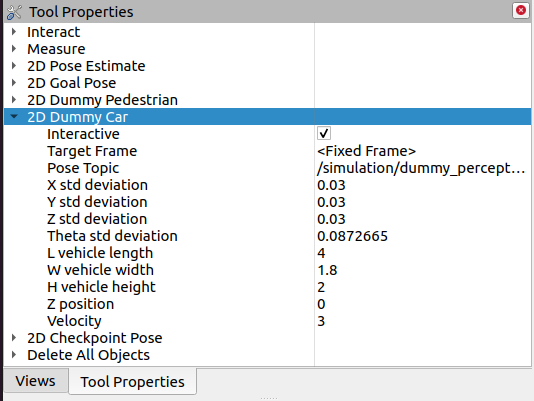Select the 2D Dummy Pedestrian item
The height and width of the screenshot is (401, 534).
(x=103, y=100)
